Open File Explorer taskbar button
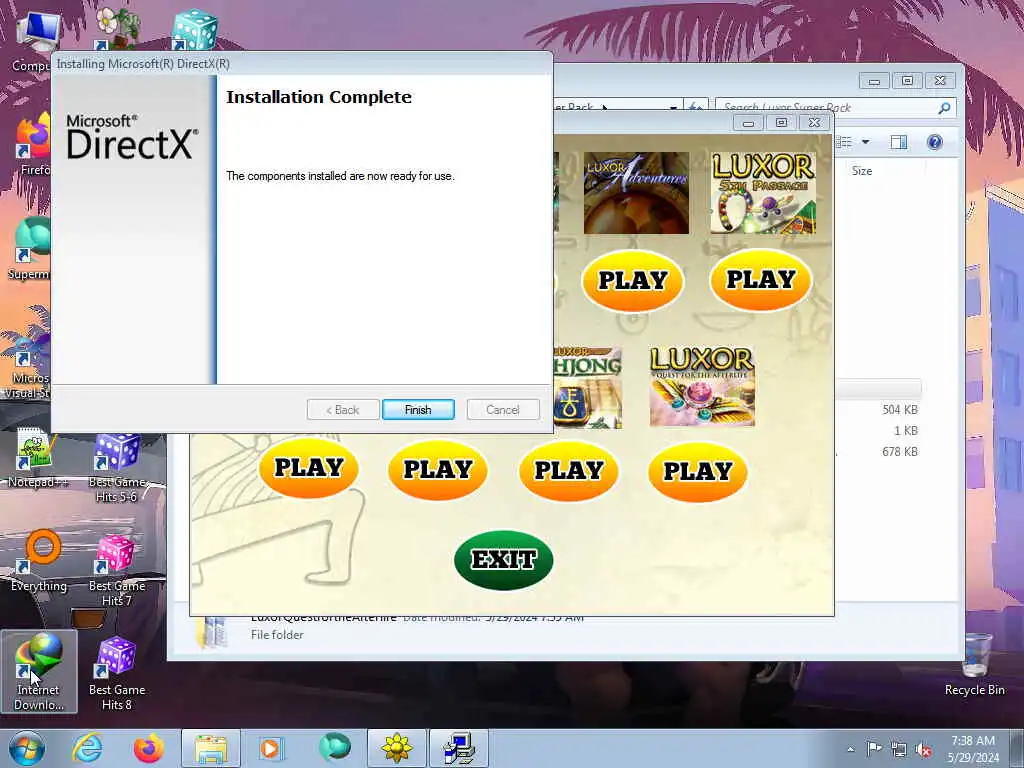The width and height of the screenshot is (1024, 768). (210, 748)
